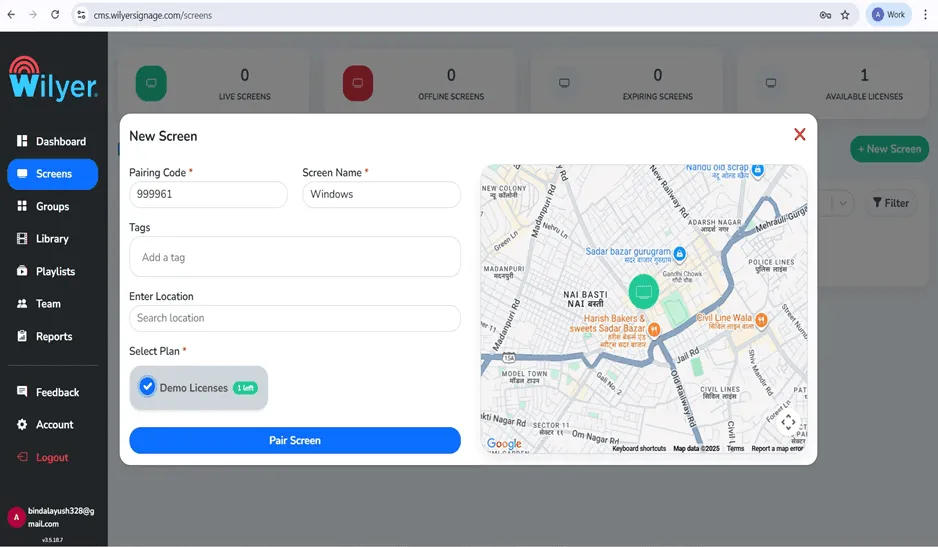
Task: Click the Reports clipboard icon
Action: 22,336
